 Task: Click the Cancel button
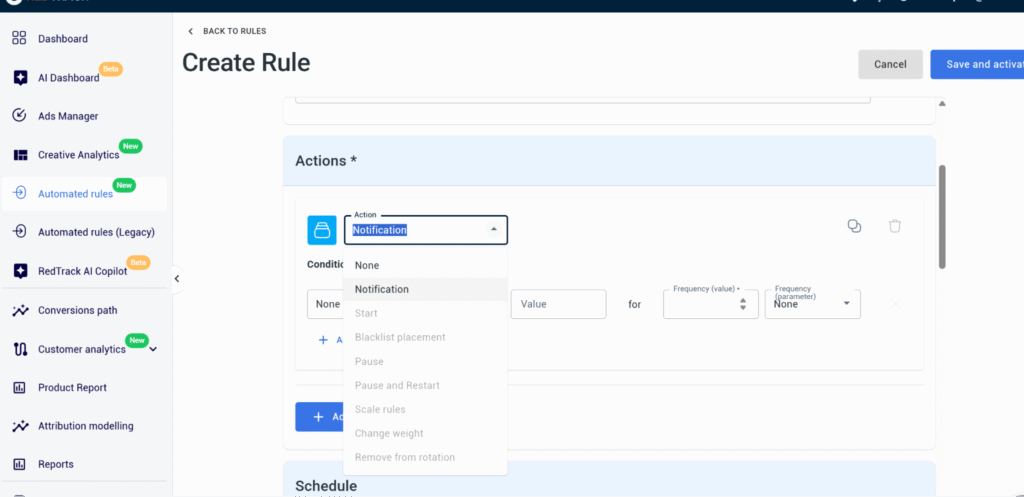[x=890, y=64]
